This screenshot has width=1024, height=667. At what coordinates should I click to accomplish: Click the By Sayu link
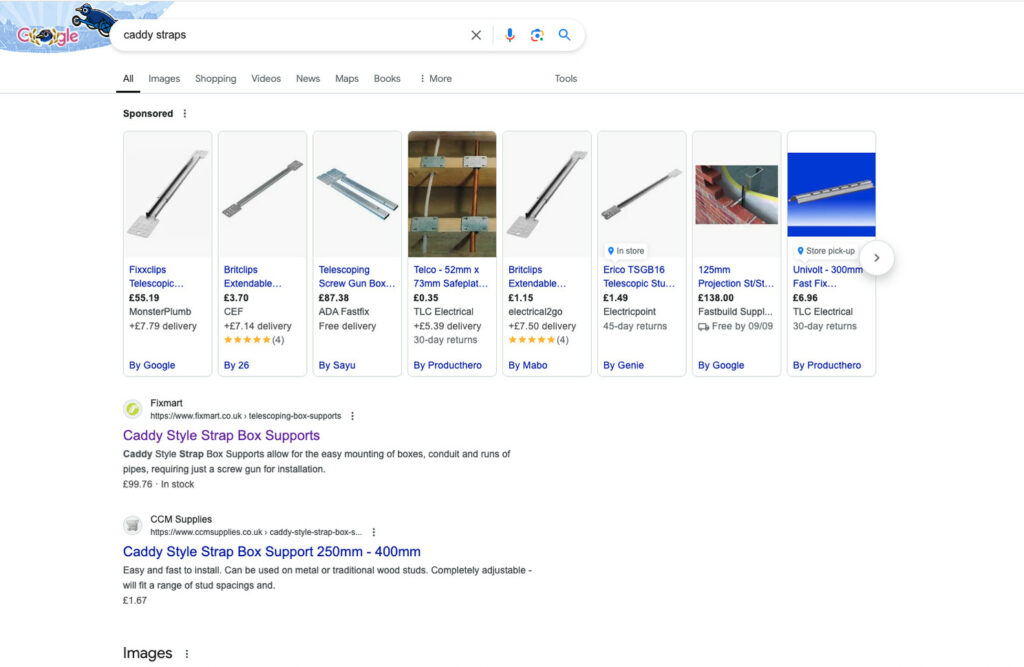(x=337, y=366)
